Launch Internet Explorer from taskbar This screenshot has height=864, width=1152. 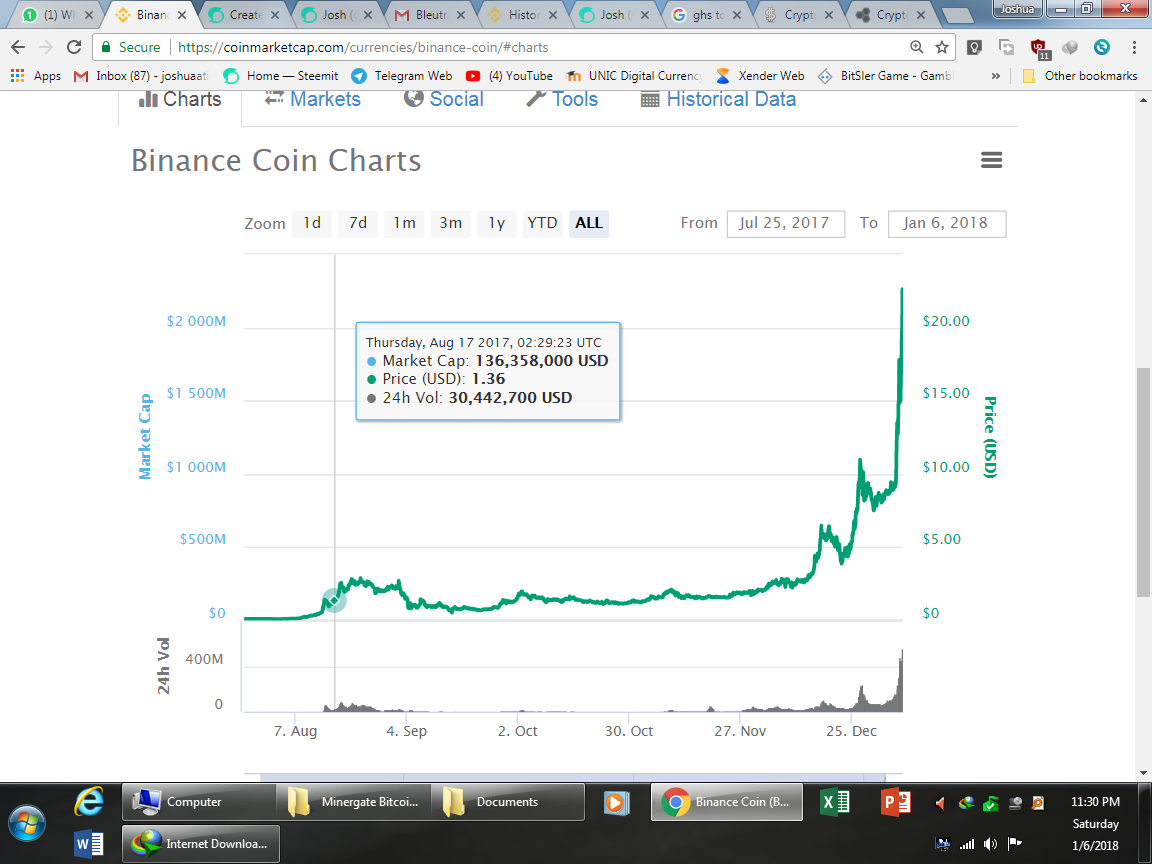[89, 802]
